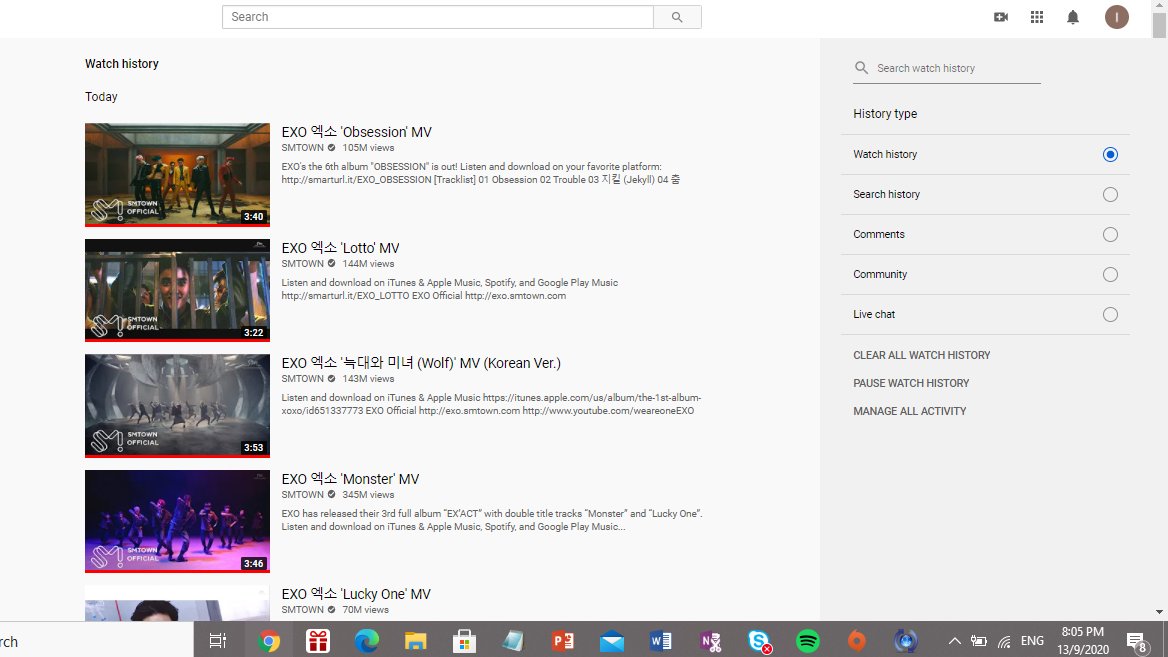
Task: Open the Mail app from the taskbar
Action: click(x=612, y=641)
